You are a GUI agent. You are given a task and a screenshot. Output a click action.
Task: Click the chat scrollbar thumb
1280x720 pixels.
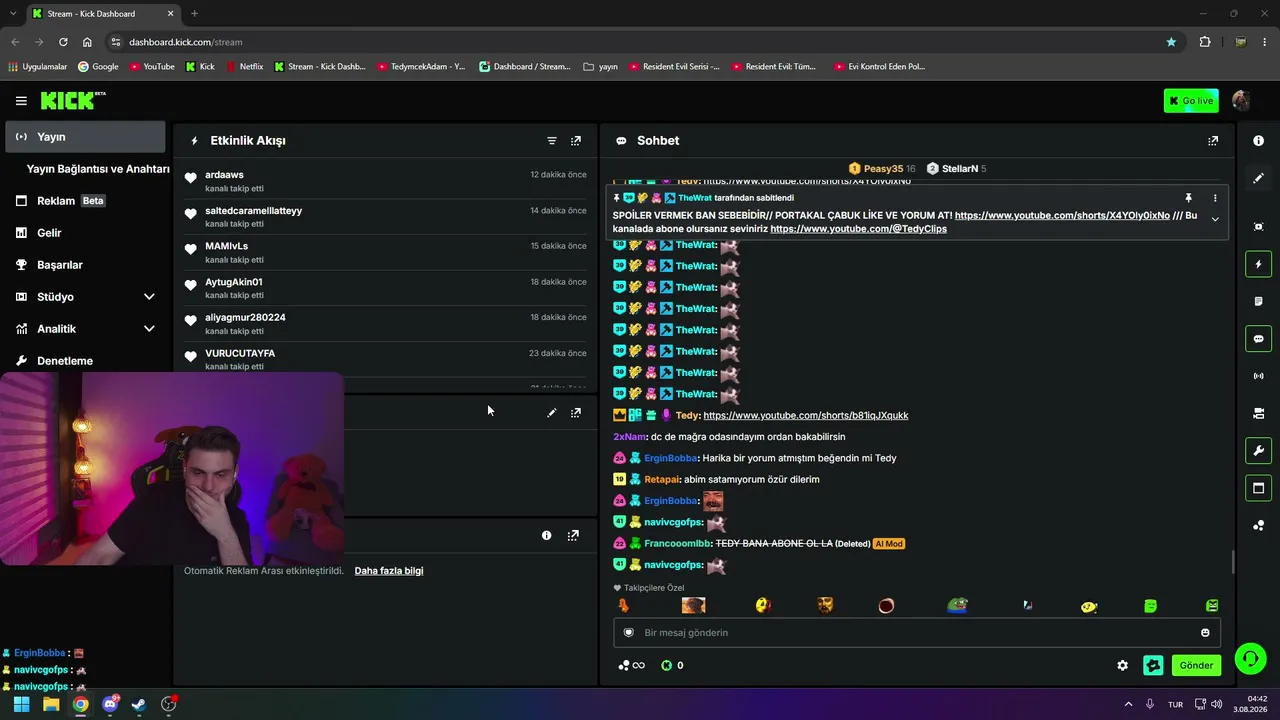click(1232, 562)
